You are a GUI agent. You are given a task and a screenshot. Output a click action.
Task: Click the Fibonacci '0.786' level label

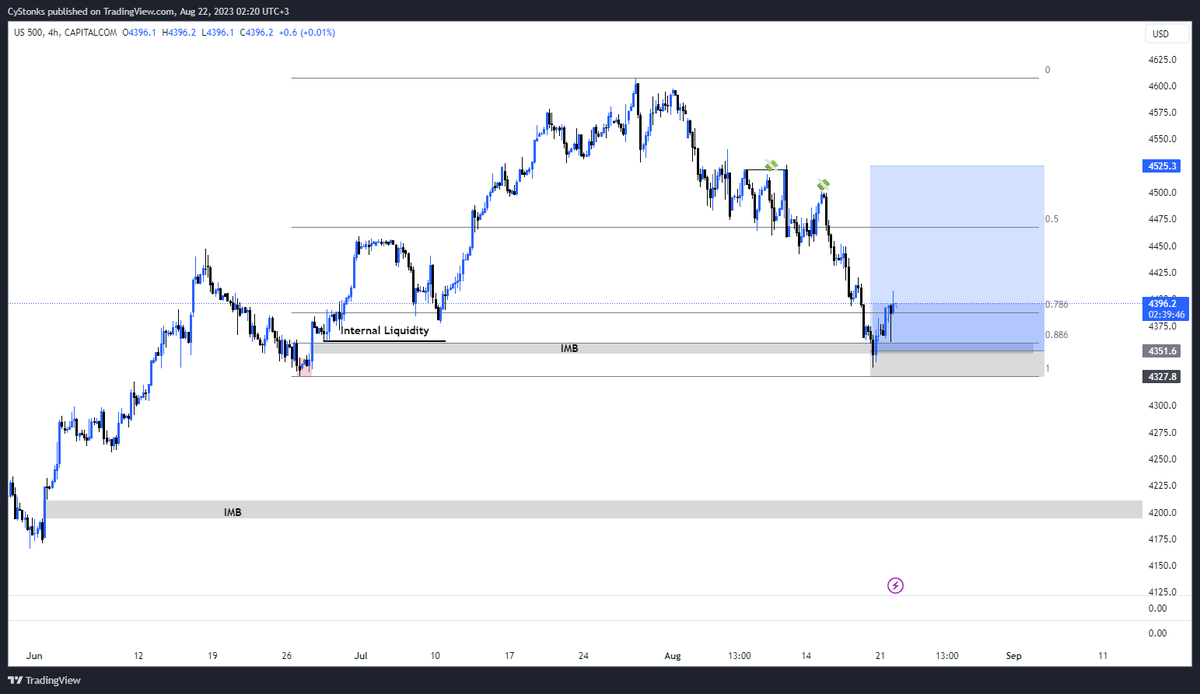(1056, 304)
